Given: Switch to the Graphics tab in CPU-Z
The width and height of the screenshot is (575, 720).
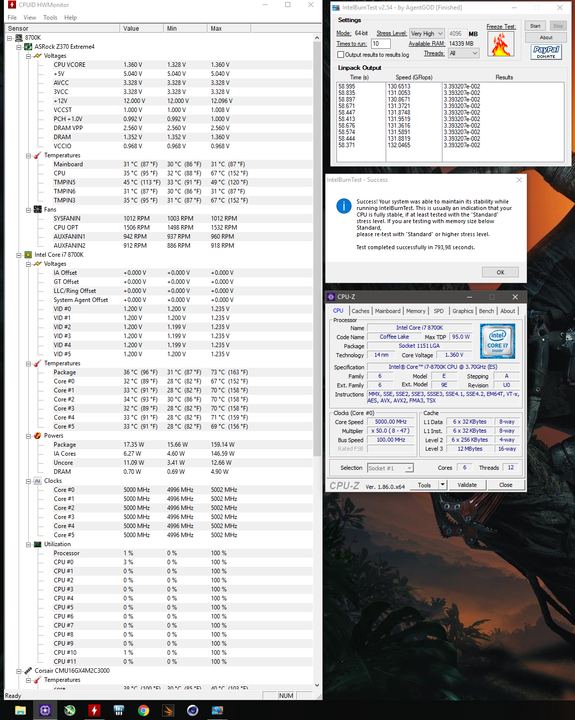Looking at the screenshot, I should (x=462, y=311).
